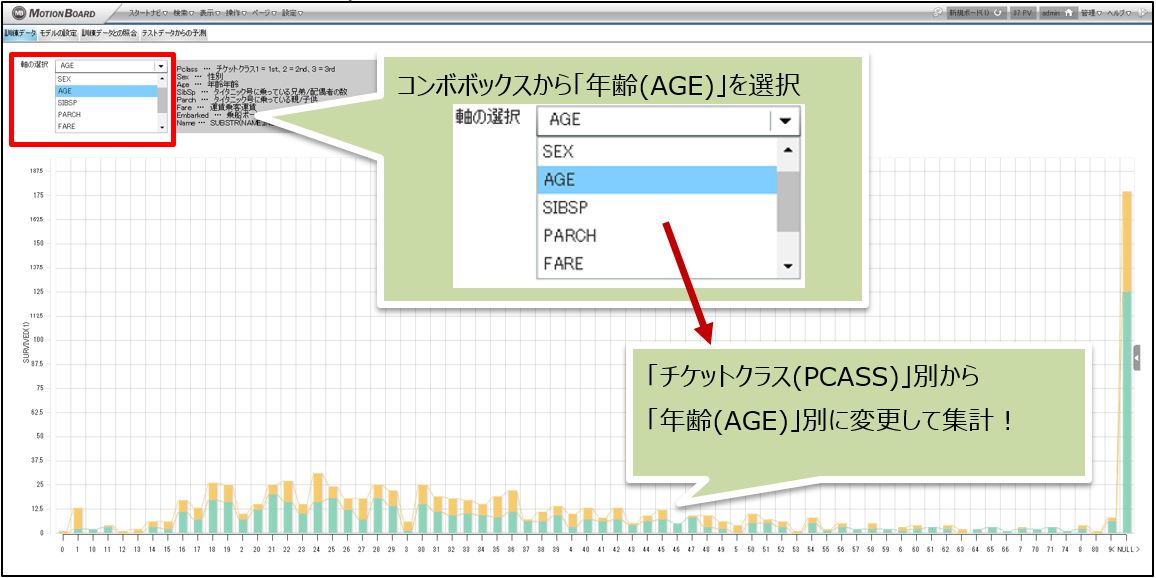This screenshot has height=578, width=1156.
Task: Switch to the テストデータからの予測 tab
Action: pos(175,34)
